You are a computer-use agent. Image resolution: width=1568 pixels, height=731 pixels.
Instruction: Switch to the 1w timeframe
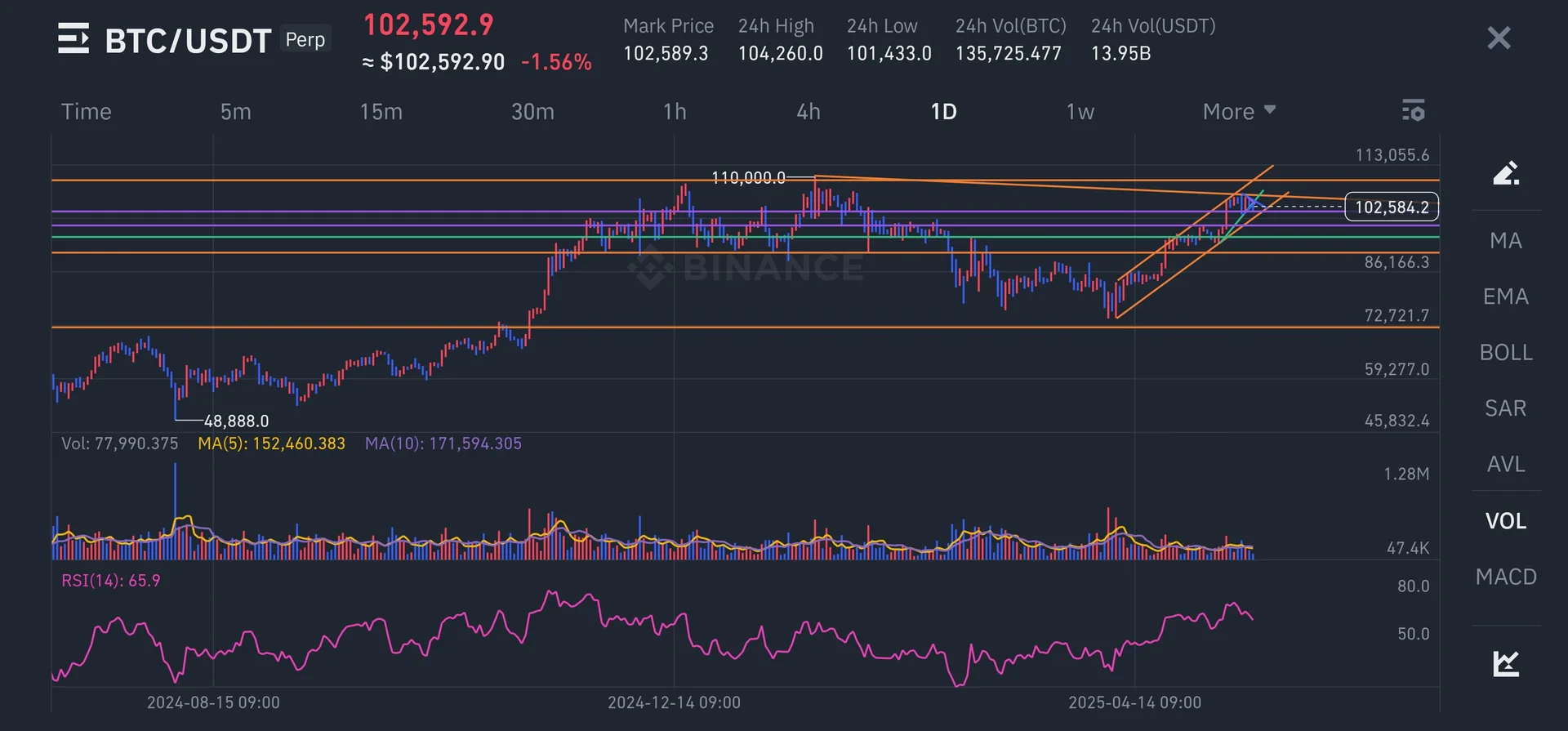coord(1080,111)
